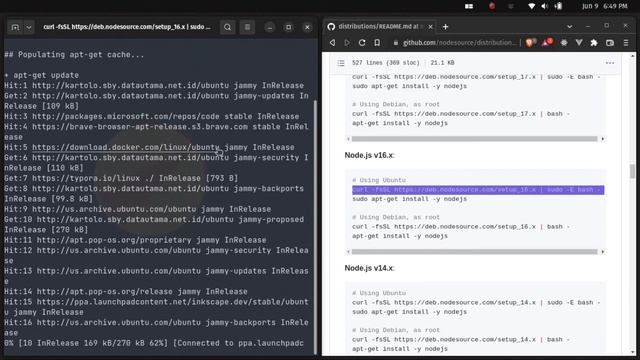Click red recording indicator in top bar

[x=492, y=6]
